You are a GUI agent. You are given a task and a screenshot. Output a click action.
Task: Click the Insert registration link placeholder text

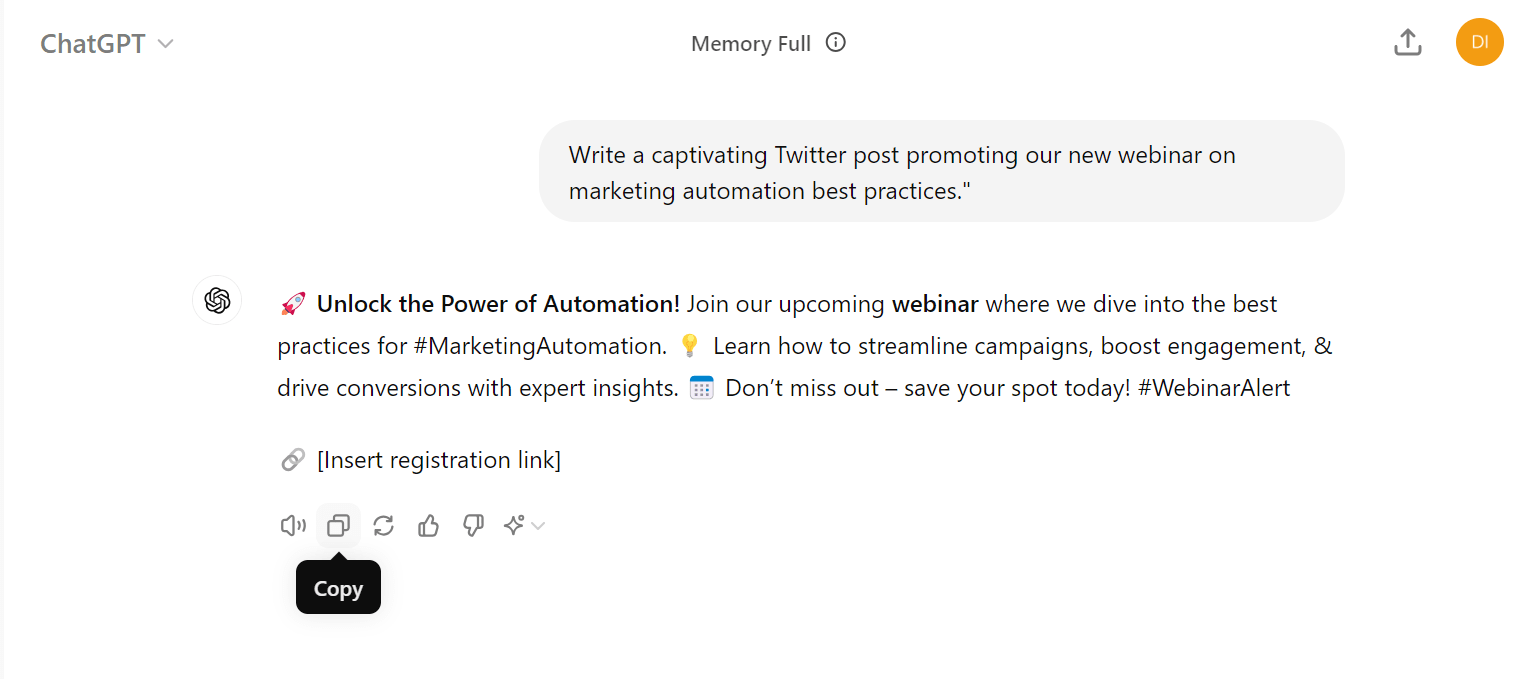pyautogui.click(x=438, y=460)
